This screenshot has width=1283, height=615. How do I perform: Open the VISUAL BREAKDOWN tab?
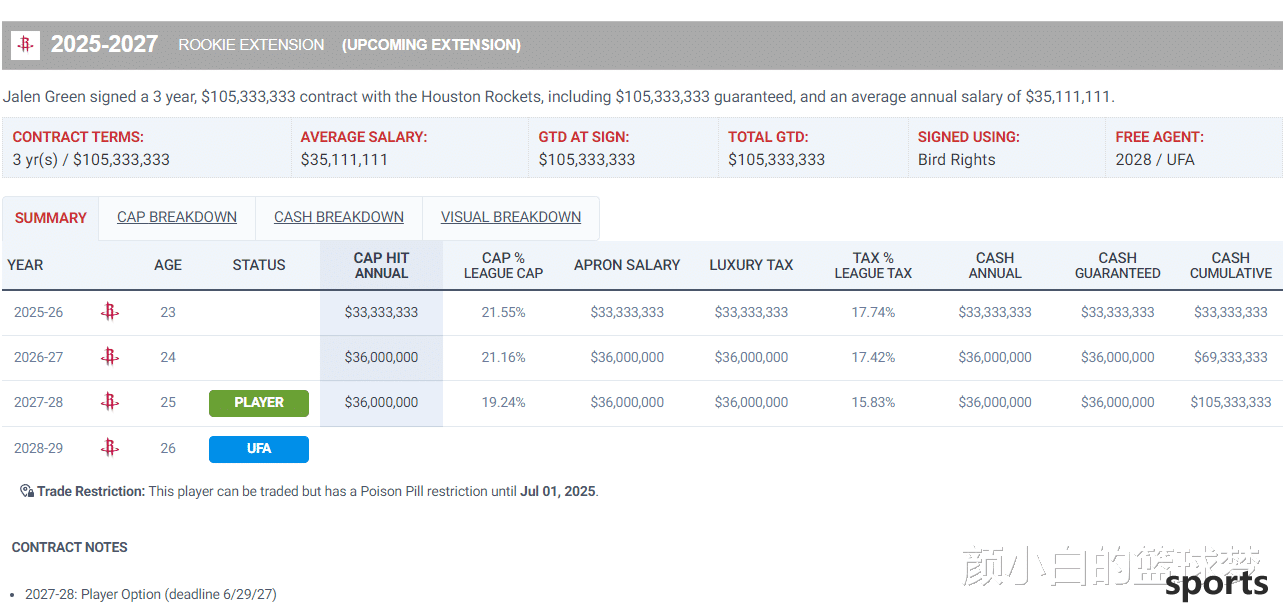pyautogui.click(x=511, y=217)
